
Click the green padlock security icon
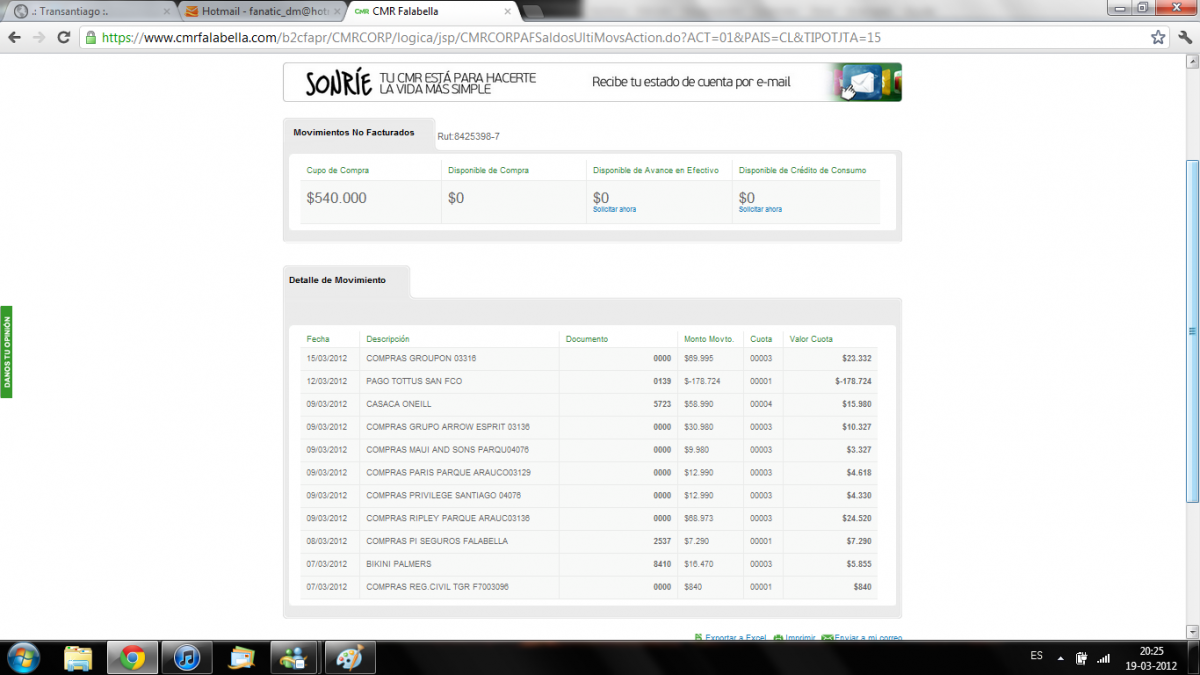click(91, 37)
